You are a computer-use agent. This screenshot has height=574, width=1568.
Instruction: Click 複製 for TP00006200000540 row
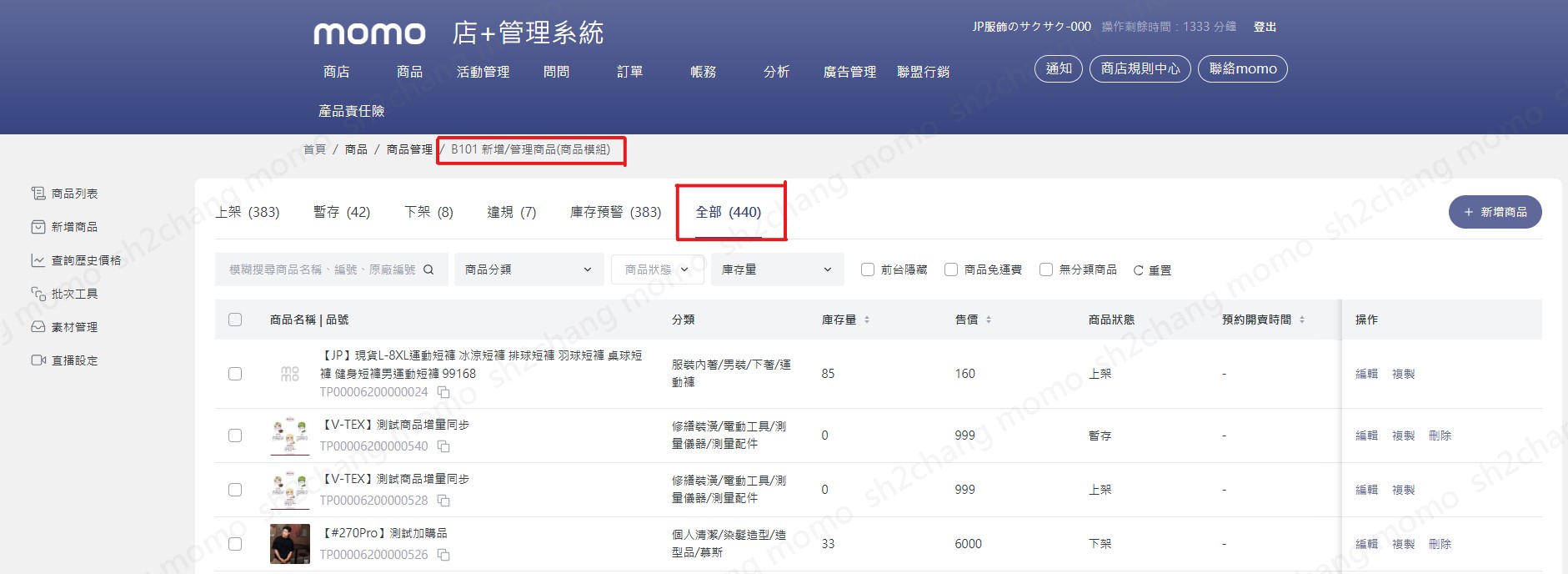(x=1404, y=436)
